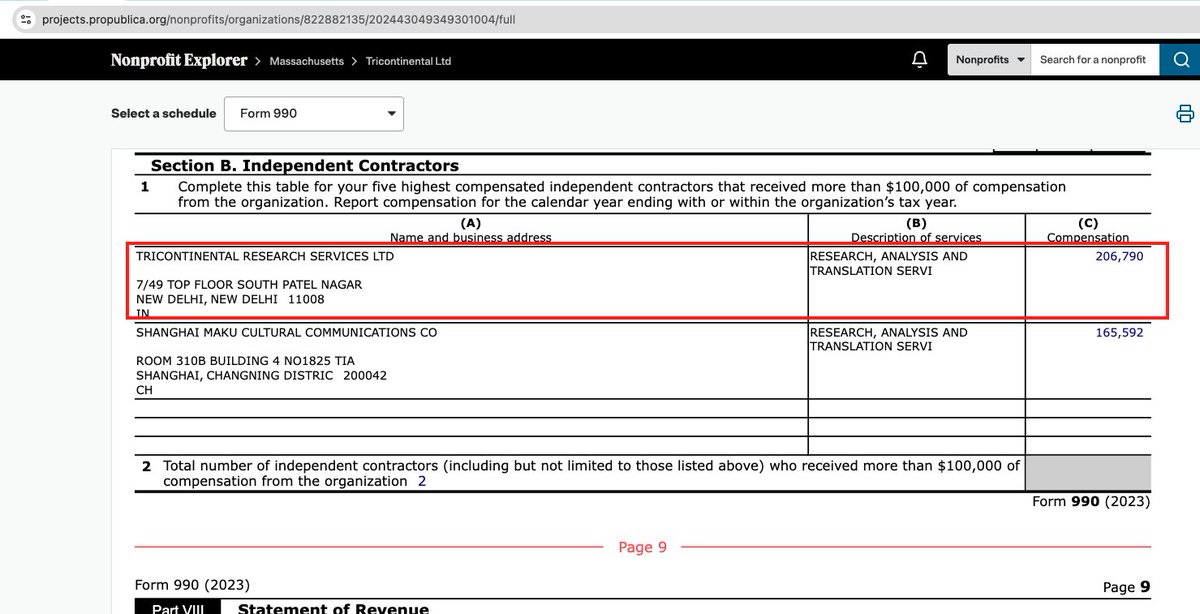Click the Section B. Independent Contractors heading
The height and width of the screenshot is (614, 1200).
(x=305, y=166)
